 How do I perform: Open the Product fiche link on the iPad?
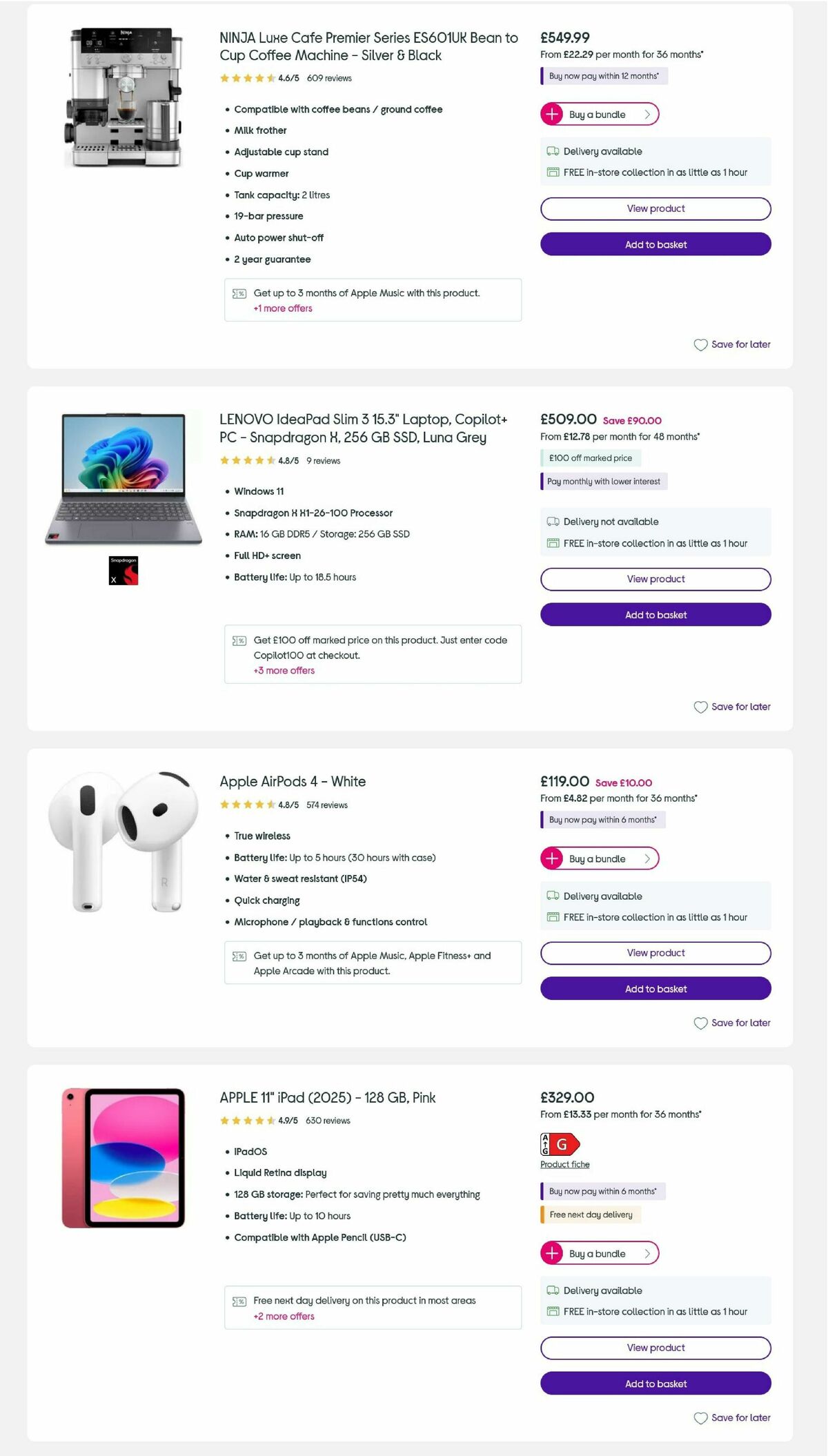click(564, 1164)
